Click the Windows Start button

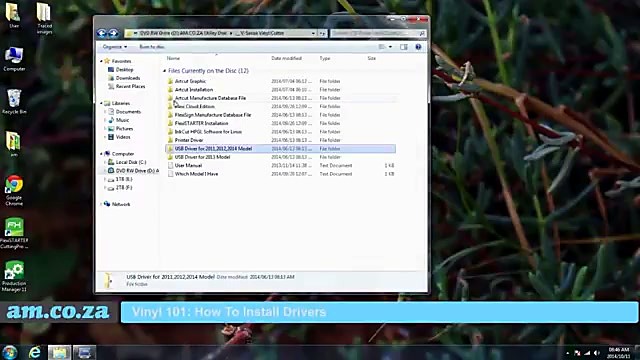pyautogui.click(x=10, y=352)
